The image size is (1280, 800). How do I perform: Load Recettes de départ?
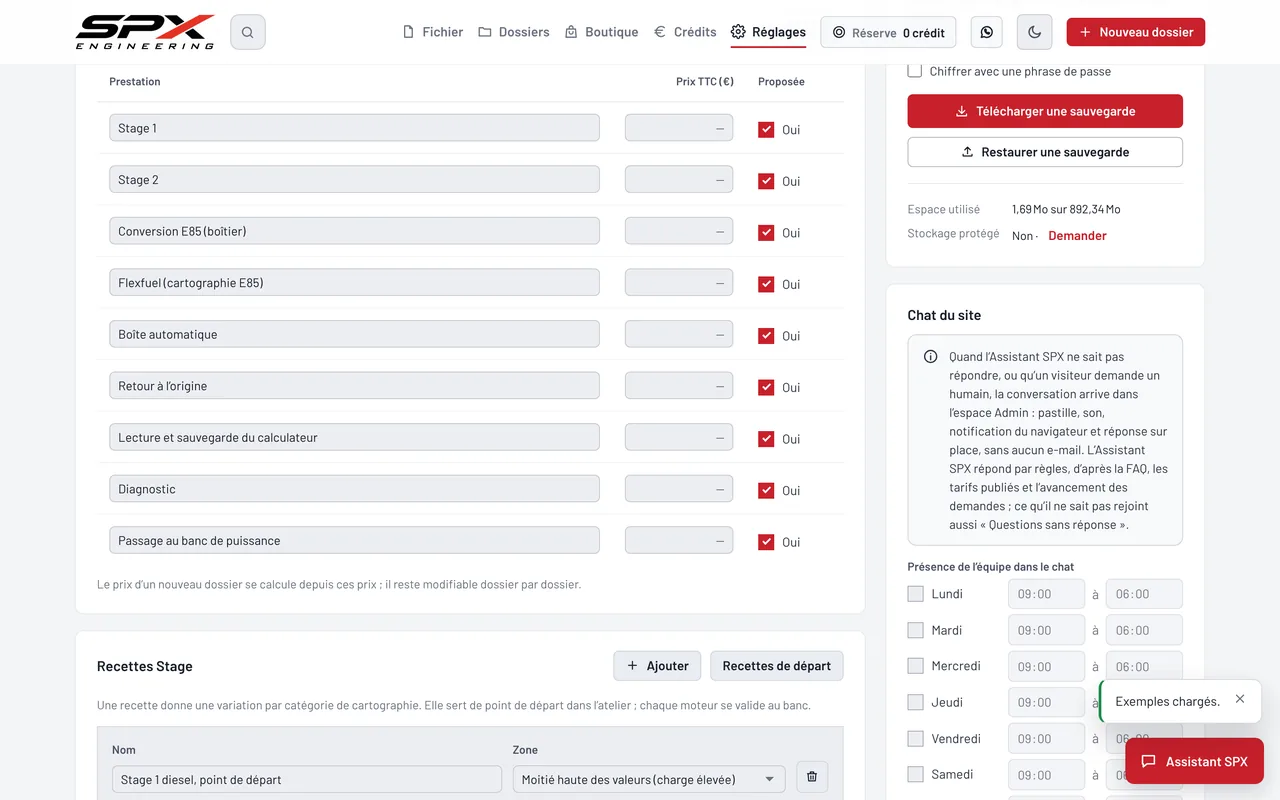(x=777, y=666)
